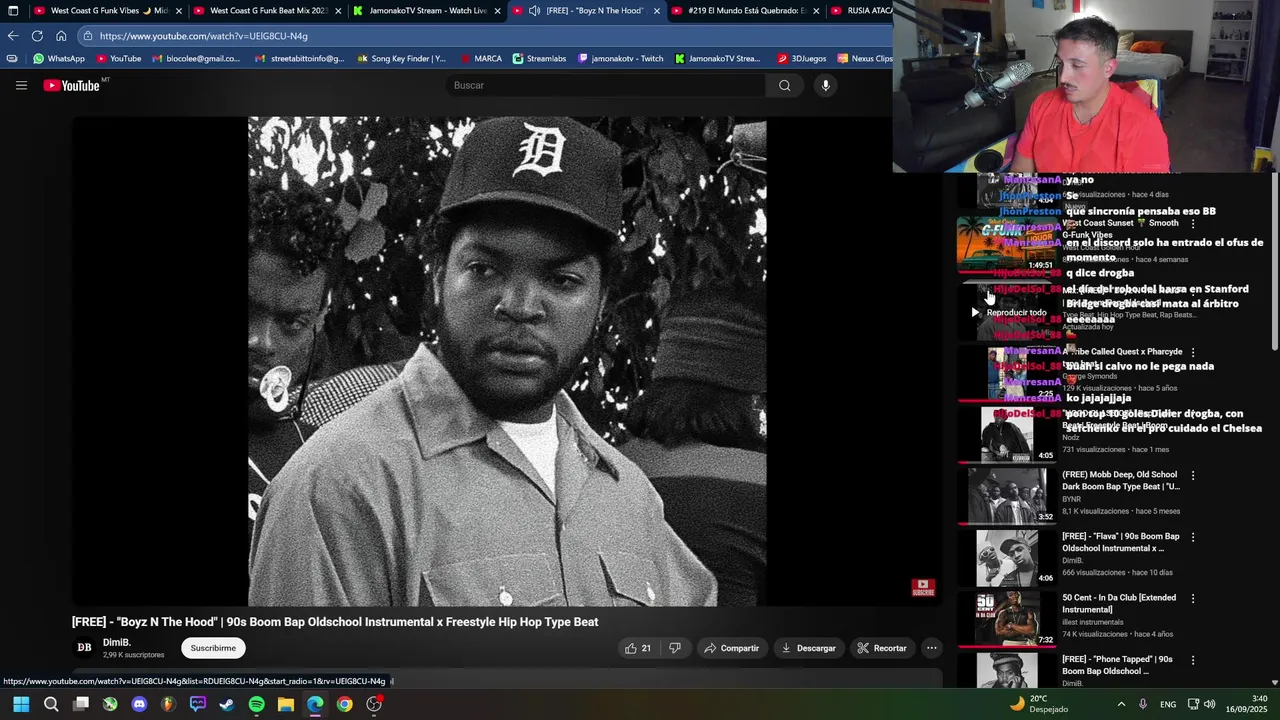Open the weather widget on taskbar
The image size is (1280, 720).
1038,704
